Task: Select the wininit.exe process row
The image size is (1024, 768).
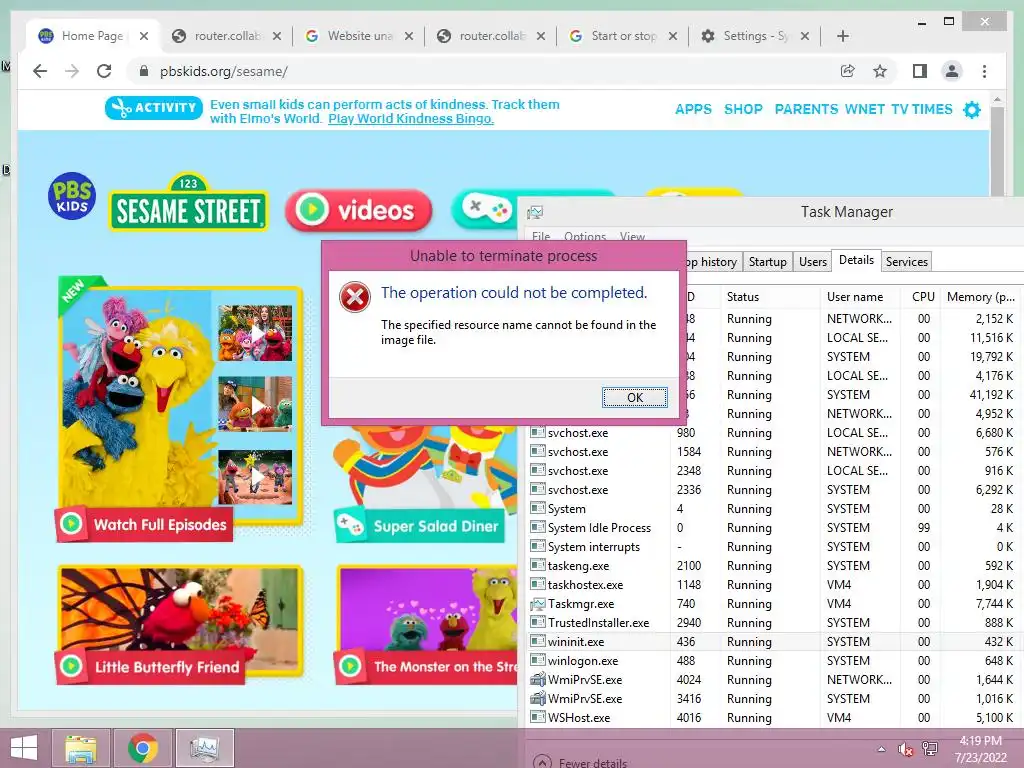Action: pos(775,642)
